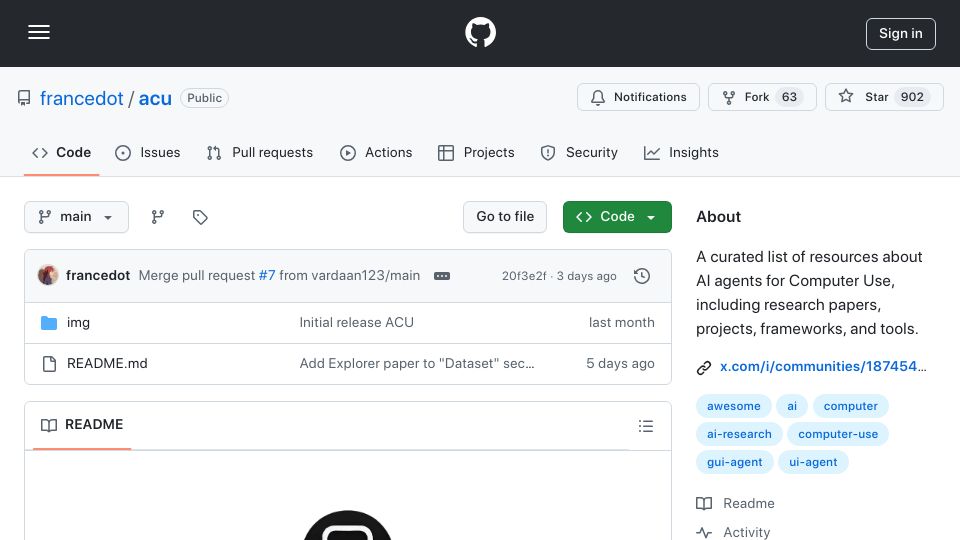View commit history clock icon

click(642, 276)
